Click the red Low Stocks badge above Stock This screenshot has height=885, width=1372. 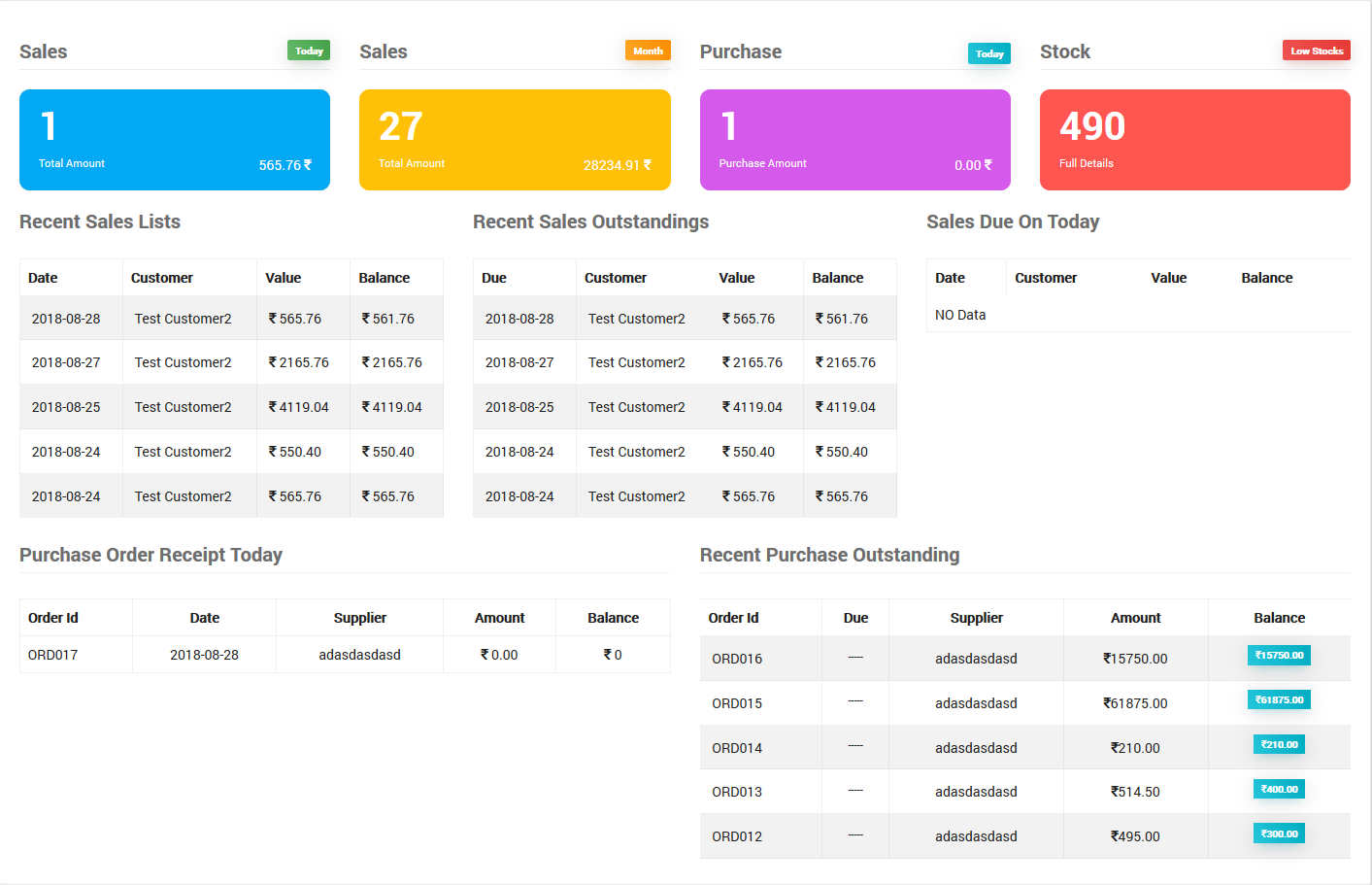point(1316,50)
